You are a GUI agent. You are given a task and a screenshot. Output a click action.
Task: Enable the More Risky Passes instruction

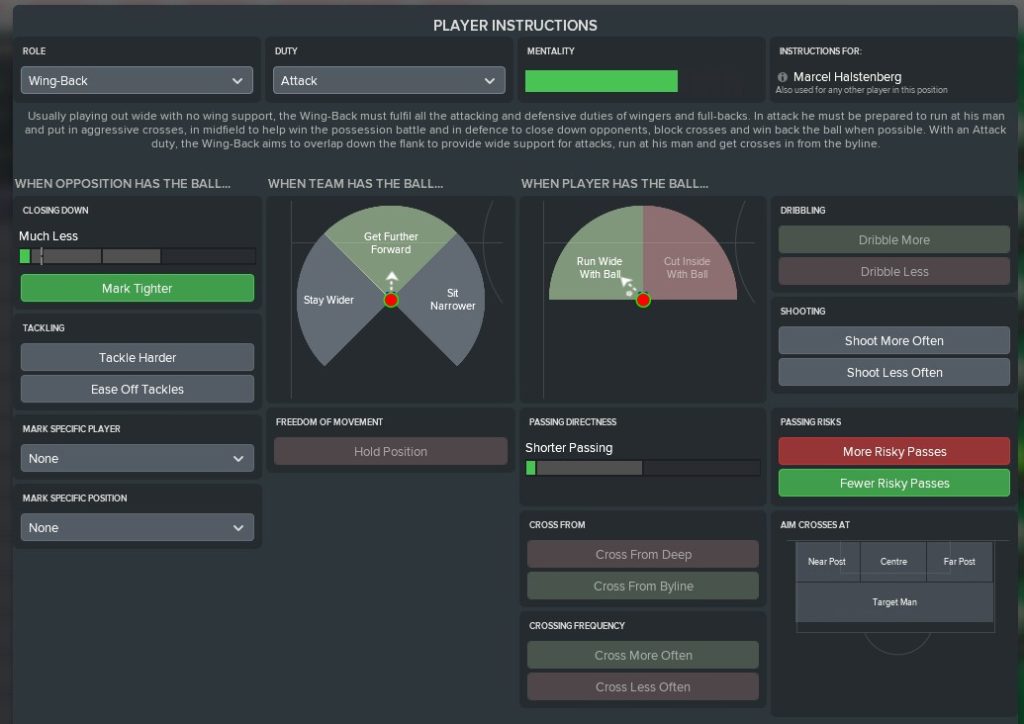pos(894,451)
